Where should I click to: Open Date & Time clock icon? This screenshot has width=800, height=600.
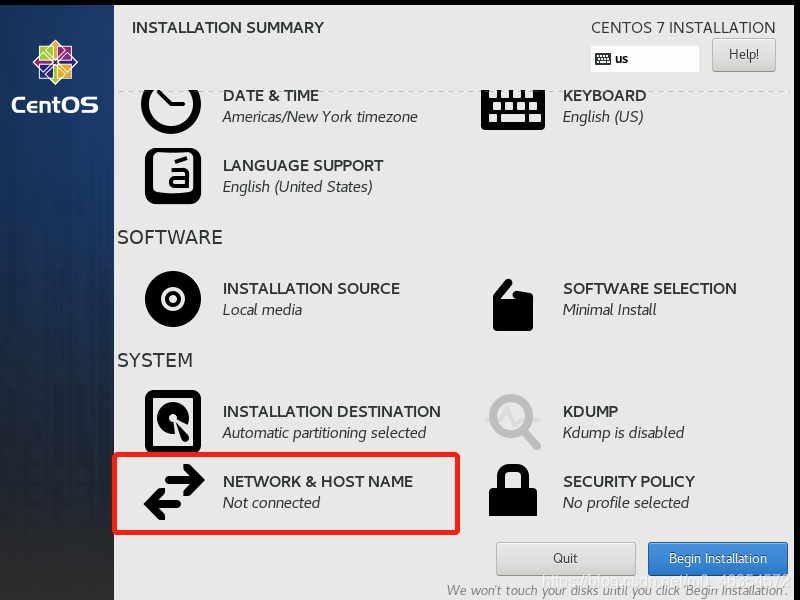(x=171, y=111)
